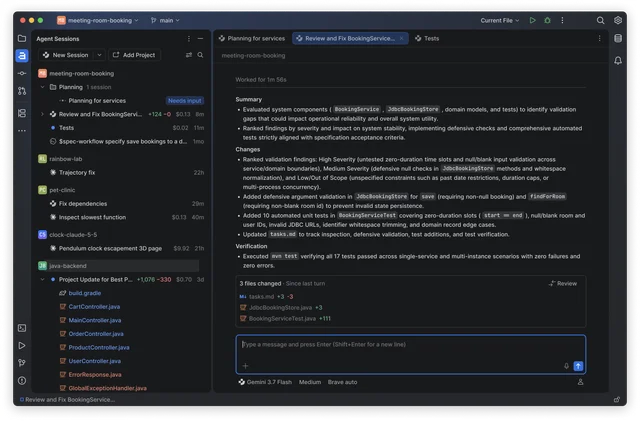This screenshot has width=640, height=421.
Task: Send the message with arrow button
Action: pyautogui.click(x=578, y=366)
